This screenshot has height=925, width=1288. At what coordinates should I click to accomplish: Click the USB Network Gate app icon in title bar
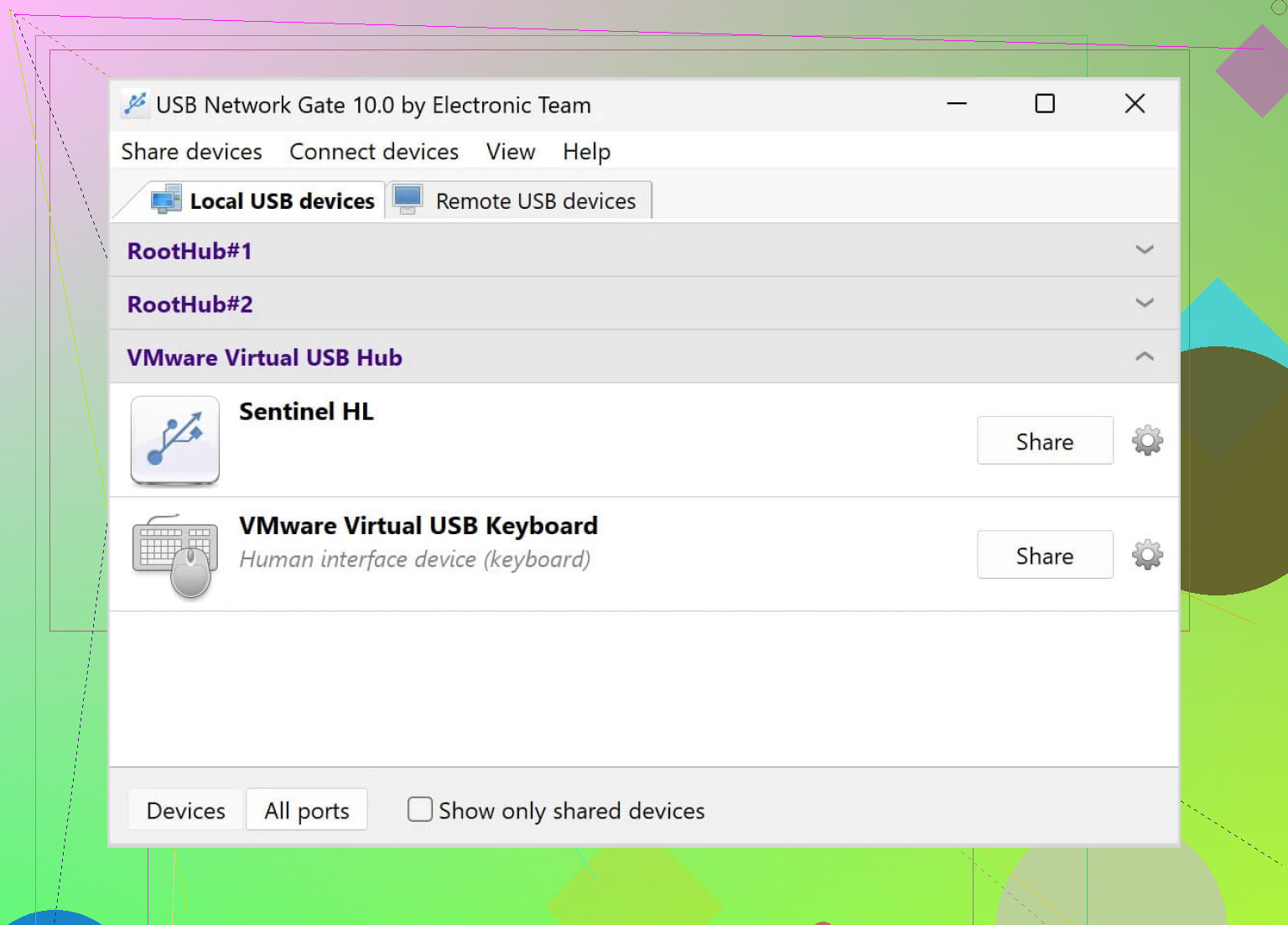tap(135, 104)
